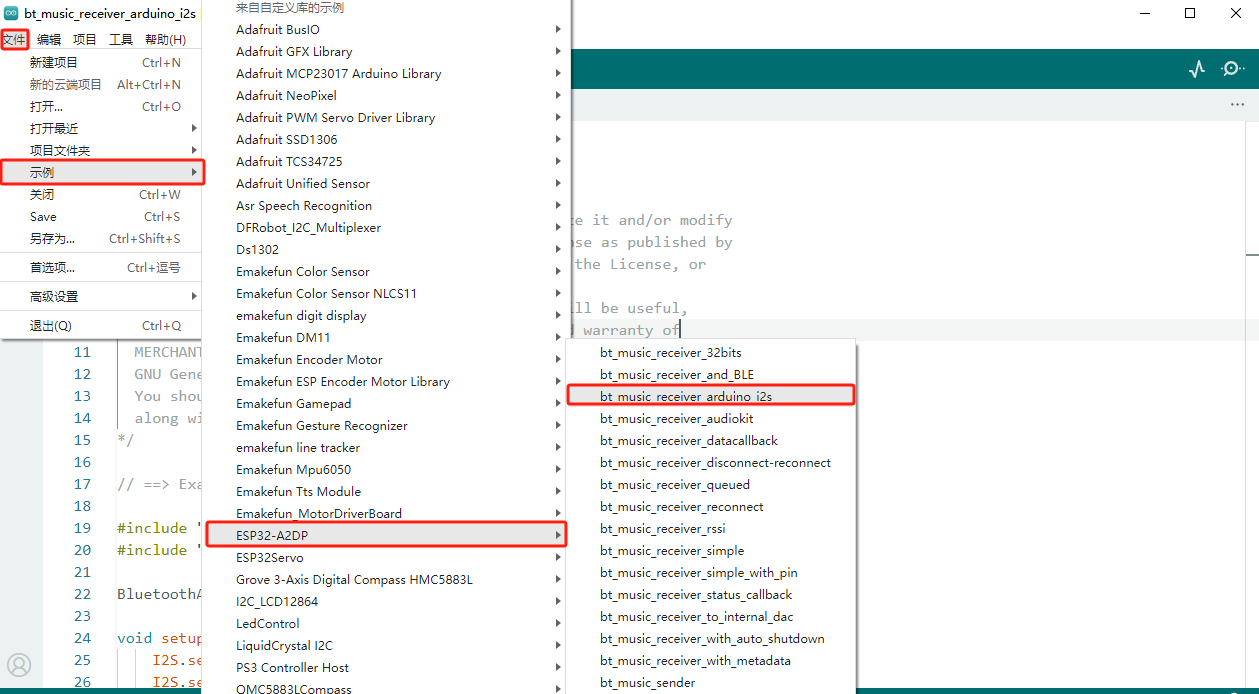This screenshot has width=1259, height=694.
Task: Open bt_music_receiver_and_BLE example
Action: pos(711,374)
